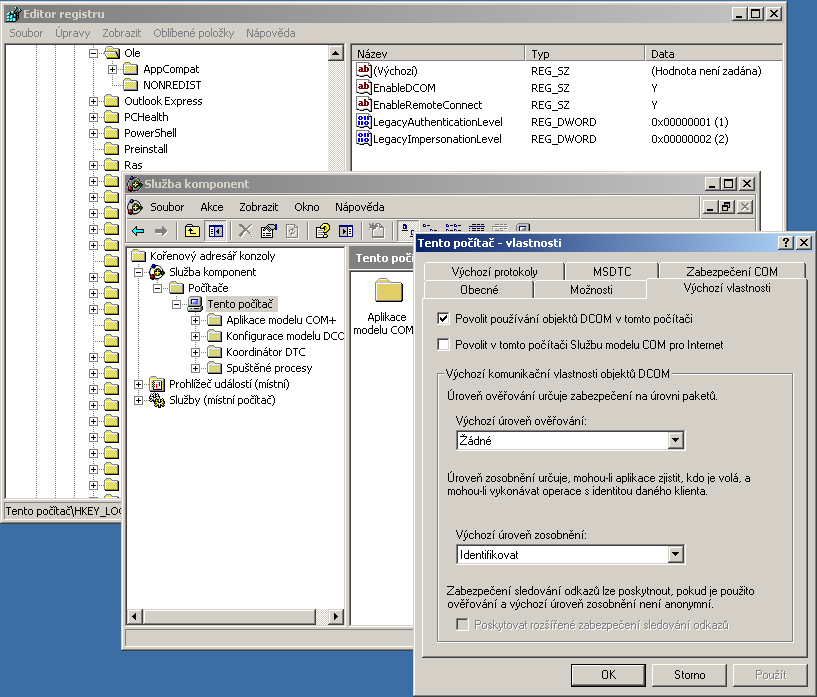Expand Služby (místní počítač) node
This screenshot has width=817, height=697.
[x=138, y=401]
